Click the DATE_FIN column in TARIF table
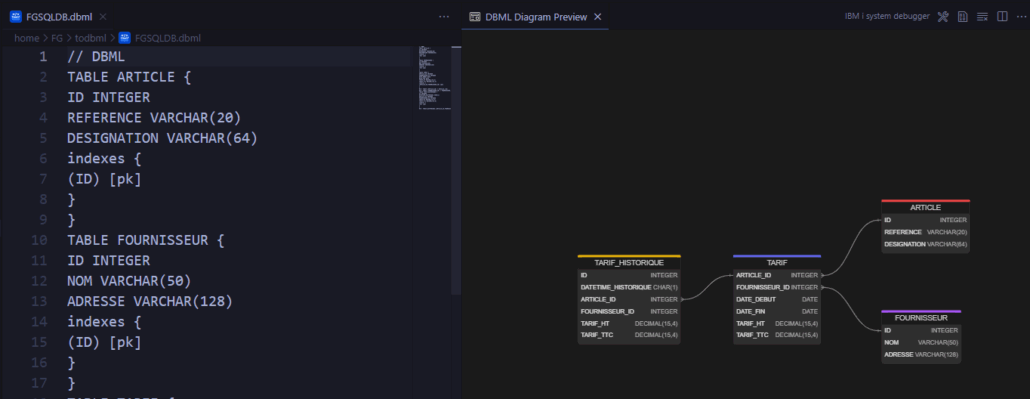The height and width of the screenshot is (399, 1030). pos(777,312)
